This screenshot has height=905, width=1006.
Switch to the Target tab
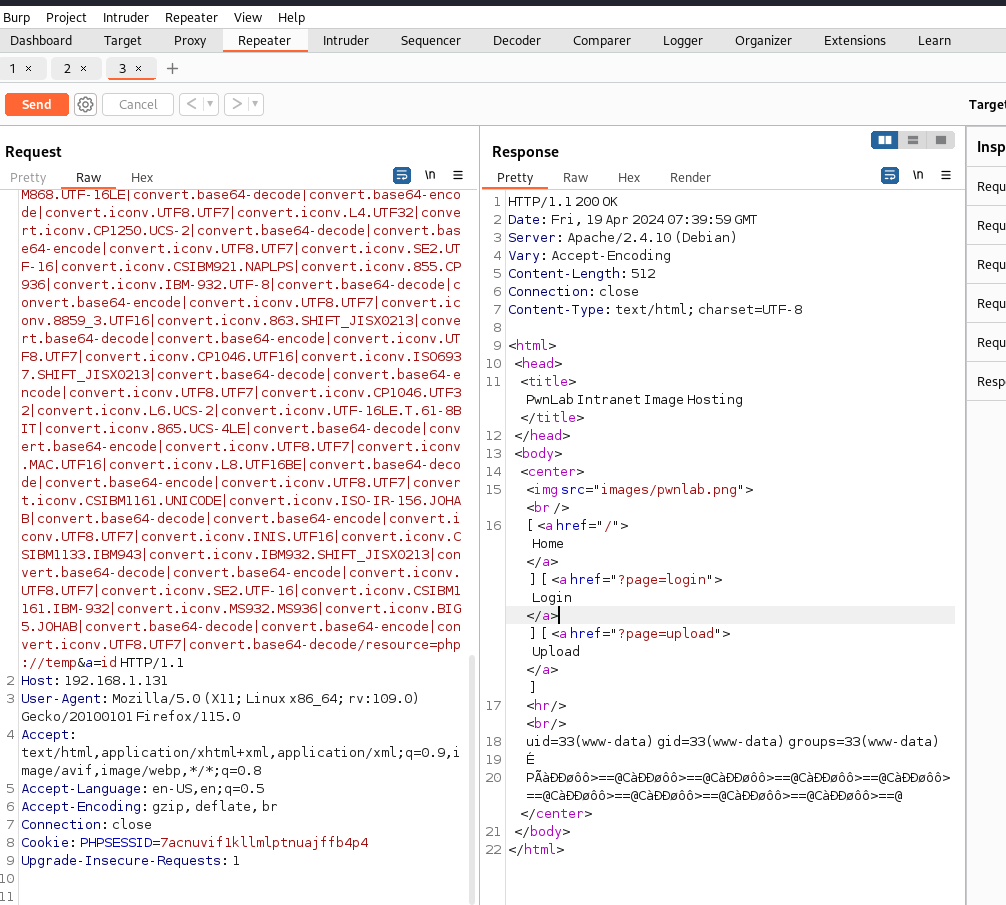coord(123,40)
